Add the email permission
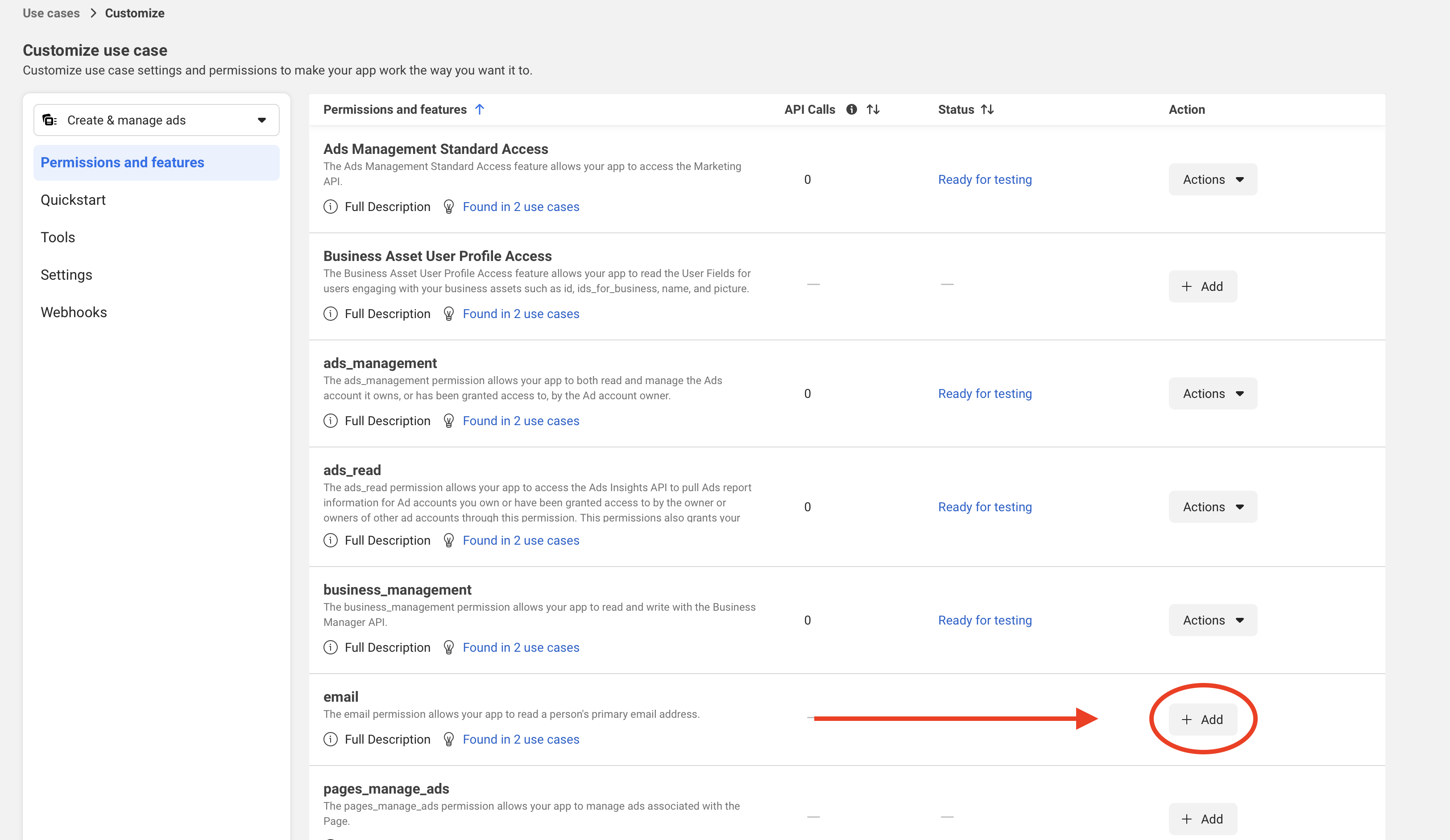Viewport: 1450px width, 840px height. click(1202, 720)
